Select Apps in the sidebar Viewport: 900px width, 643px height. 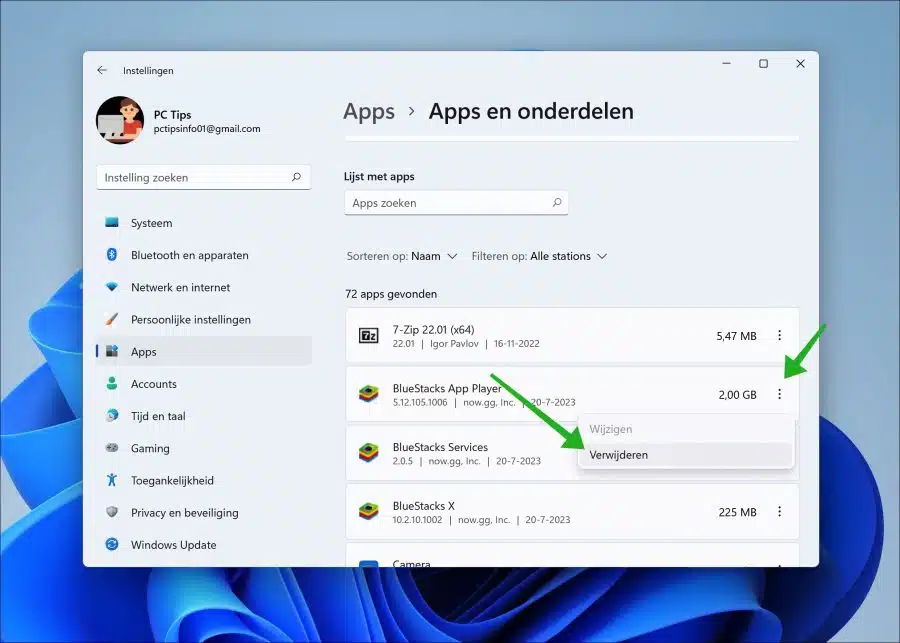click(204, 351)
